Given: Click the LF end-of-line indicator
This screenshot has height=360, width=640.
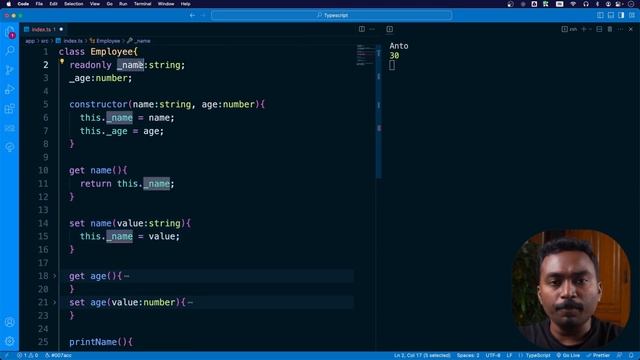Looking at the screenshot, I should (x=509, y=356).
